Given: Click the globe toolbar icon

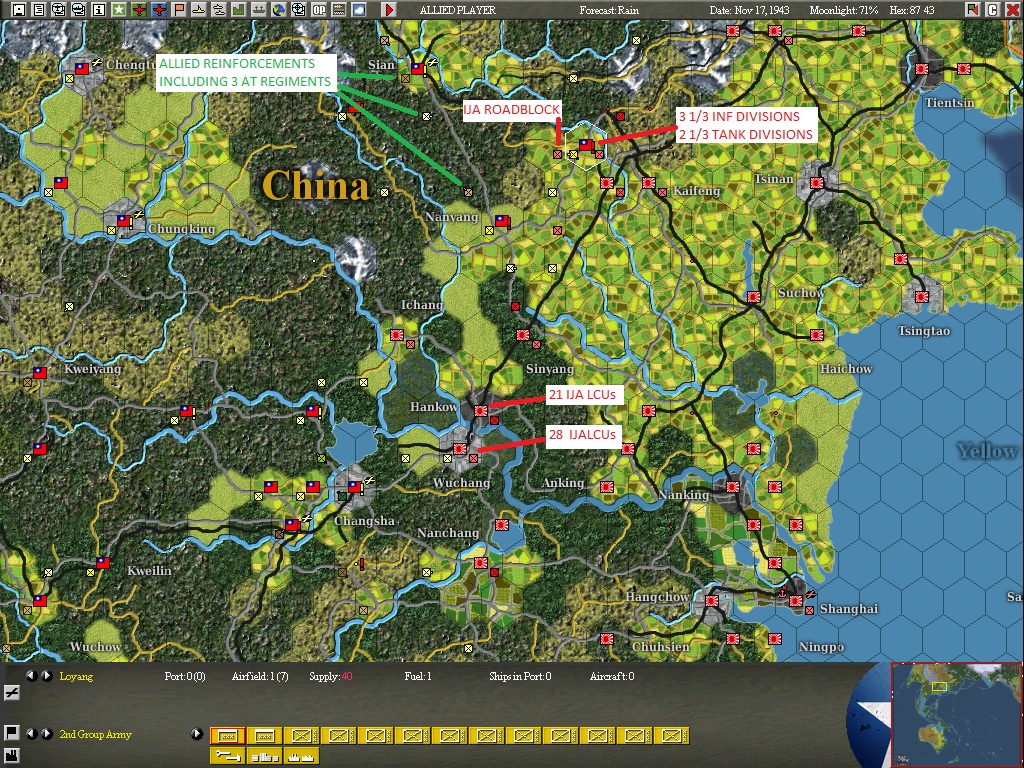Looking at the screenshot, I should (x=279, y=9).
